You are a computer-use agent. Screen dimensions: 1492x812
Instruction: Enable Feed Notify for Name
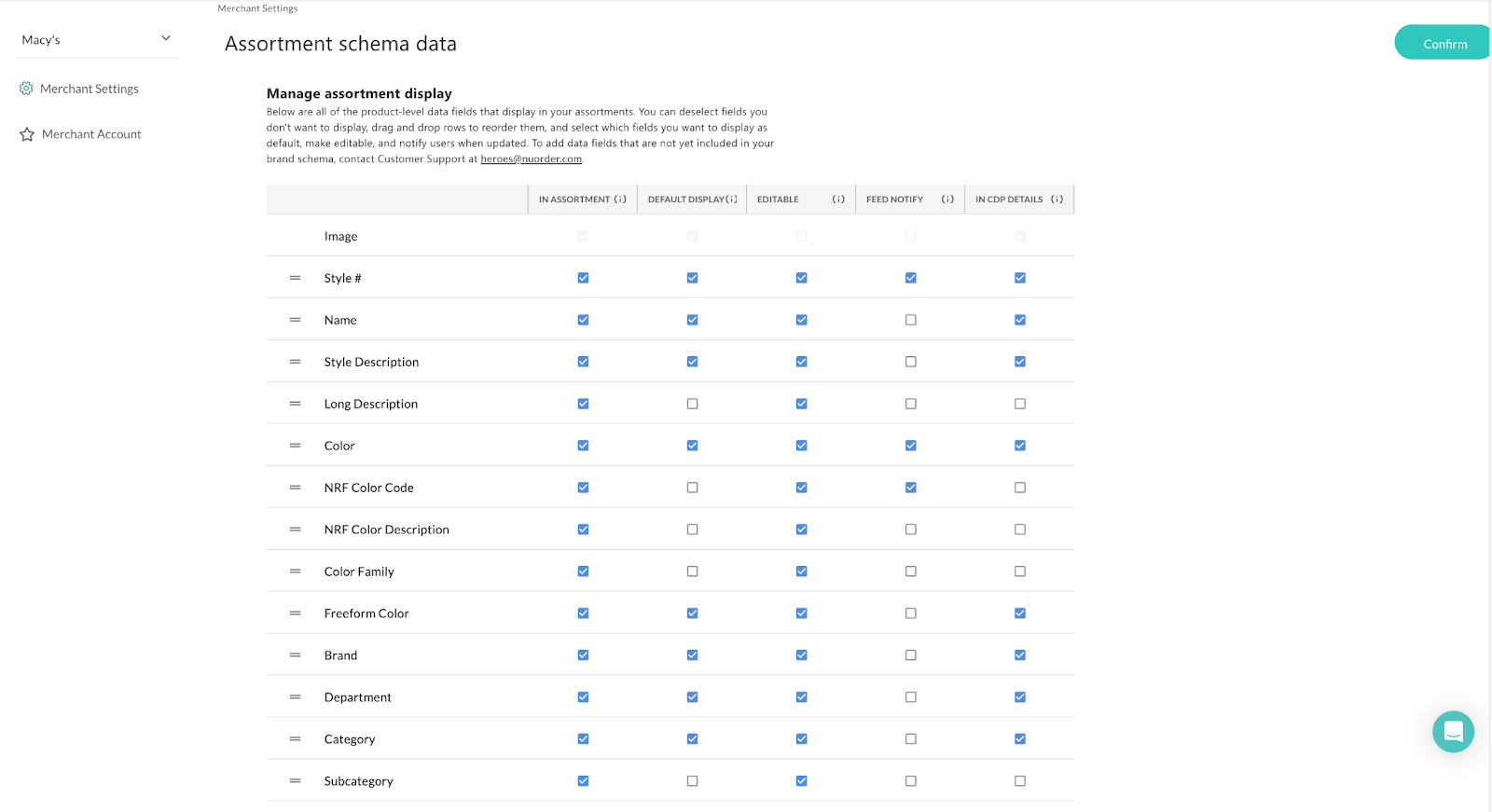[x=911, y=320]
